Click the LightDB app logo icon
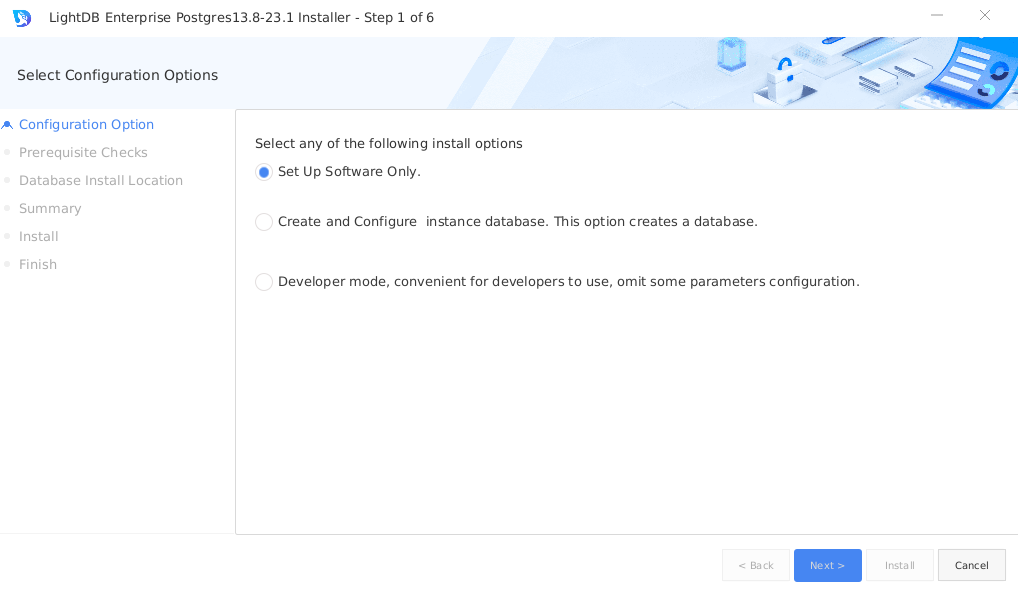Image resolution: width=1018 pixels, height=592 pixels. pos(22,18)
